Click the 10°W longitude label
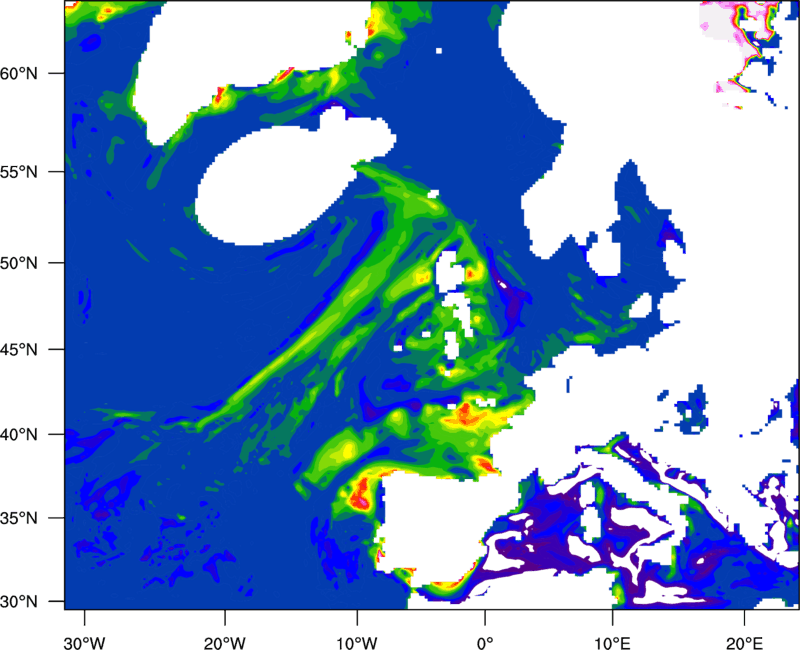 coord(357,643)
